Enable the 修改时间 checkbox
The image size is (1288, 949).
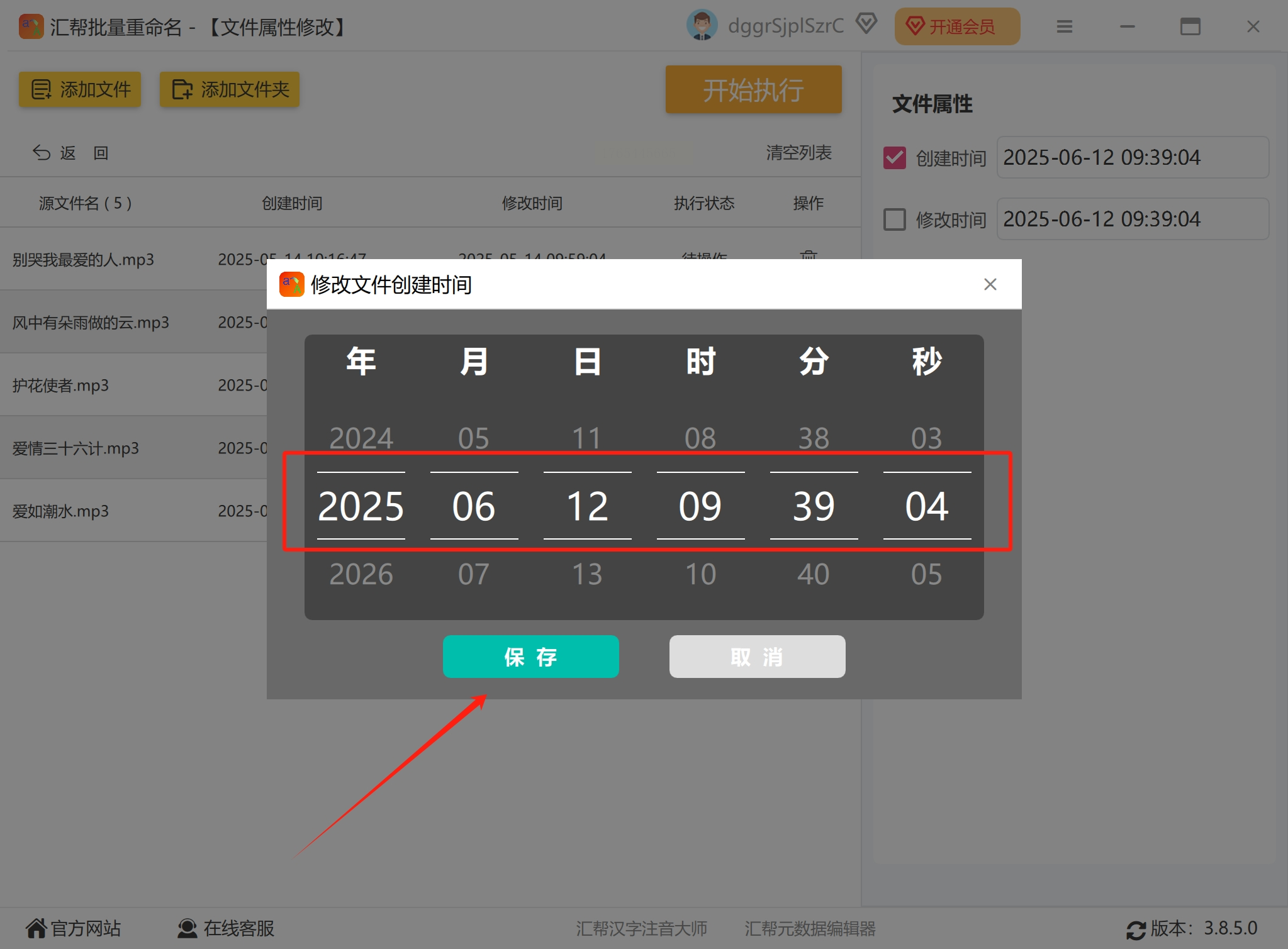[x=894, y=219]
